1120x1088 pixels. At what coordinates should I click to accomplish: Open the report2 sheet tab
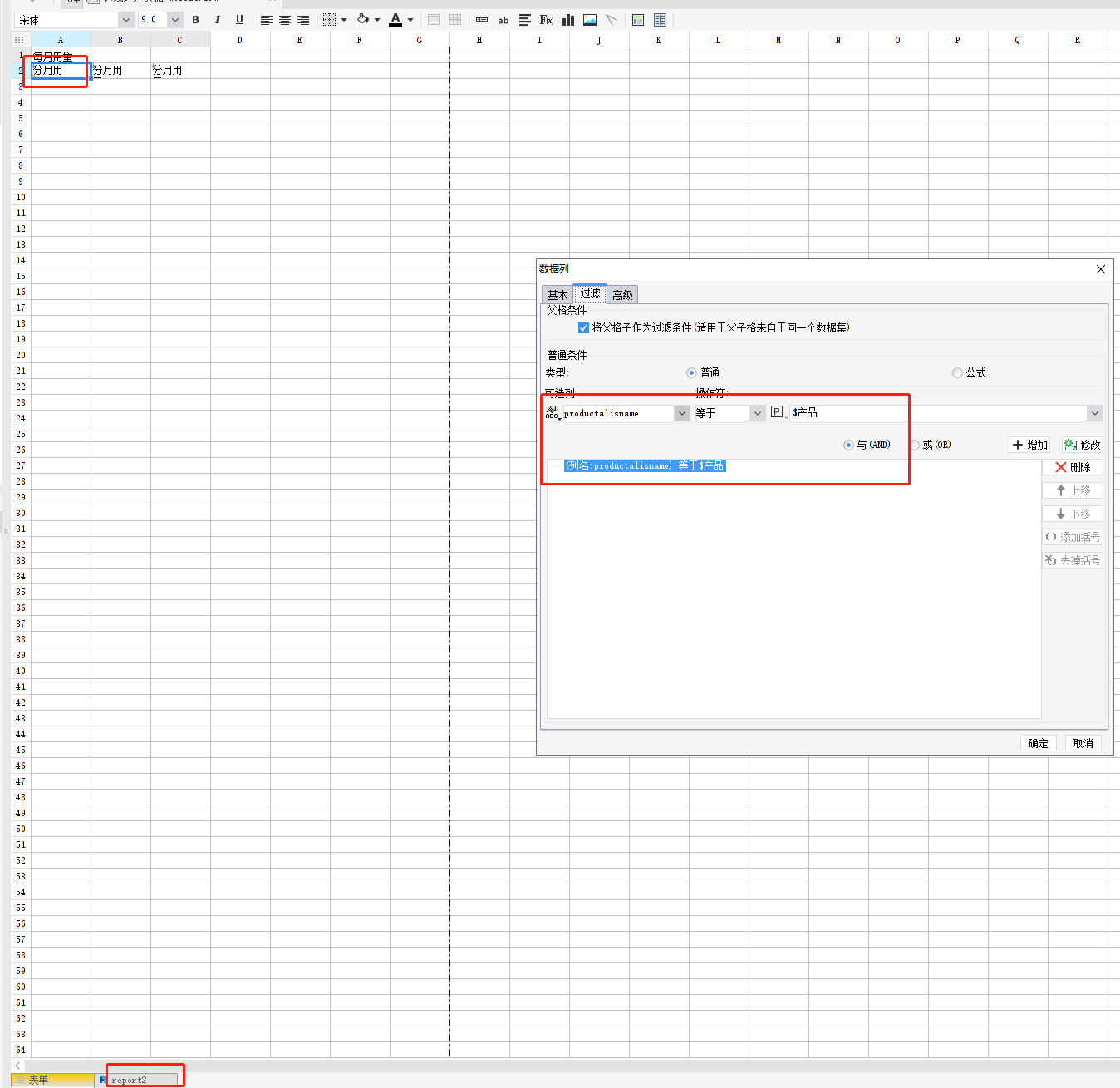(137, 1080)
